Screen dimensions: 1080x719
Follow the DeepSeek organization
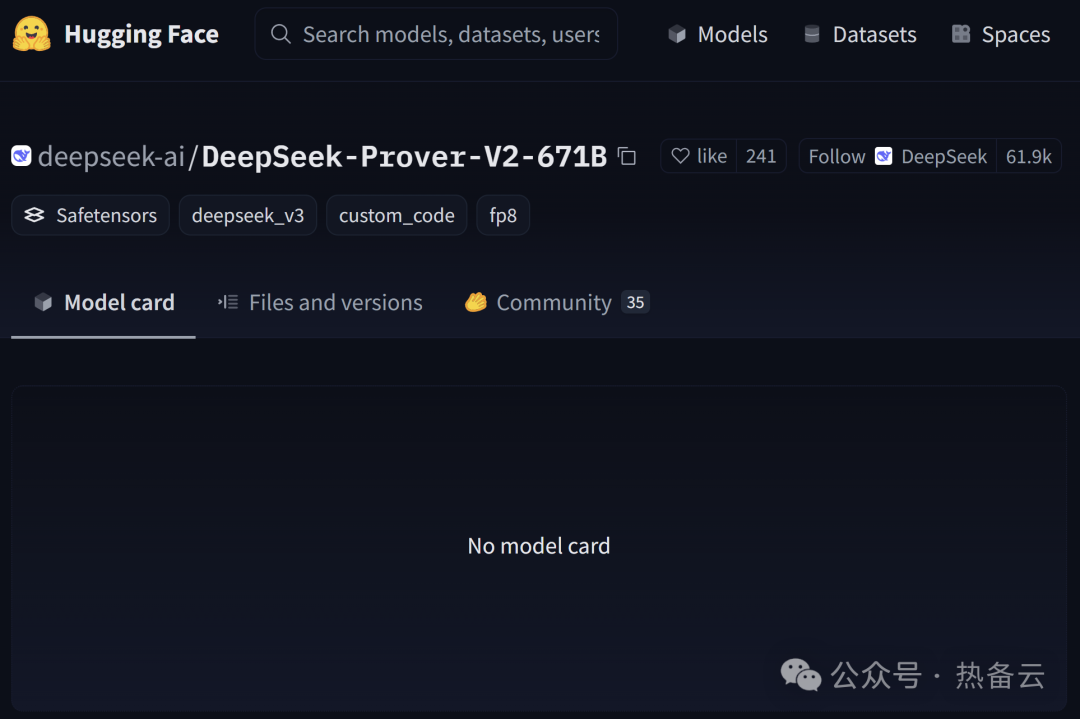[897, 156]
